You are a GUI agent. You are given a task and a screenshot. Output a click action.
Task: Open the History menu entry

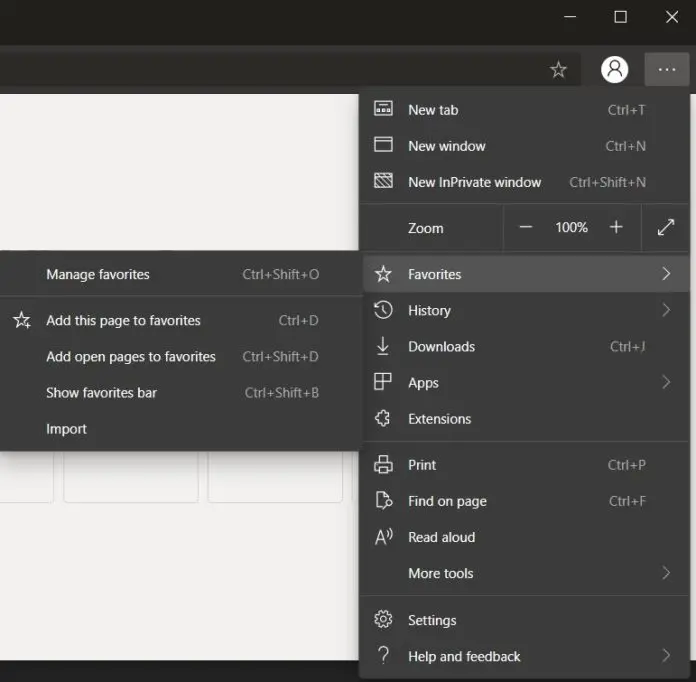[x=524, y=310]
